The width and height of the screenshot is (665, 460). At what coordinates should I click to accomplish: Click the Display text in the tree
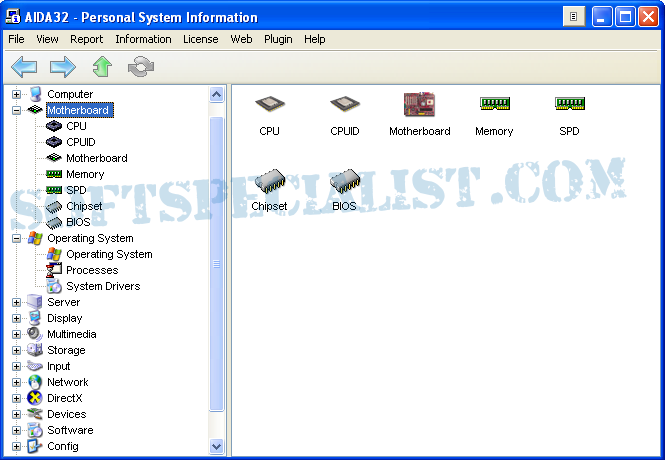coord(64,318)
